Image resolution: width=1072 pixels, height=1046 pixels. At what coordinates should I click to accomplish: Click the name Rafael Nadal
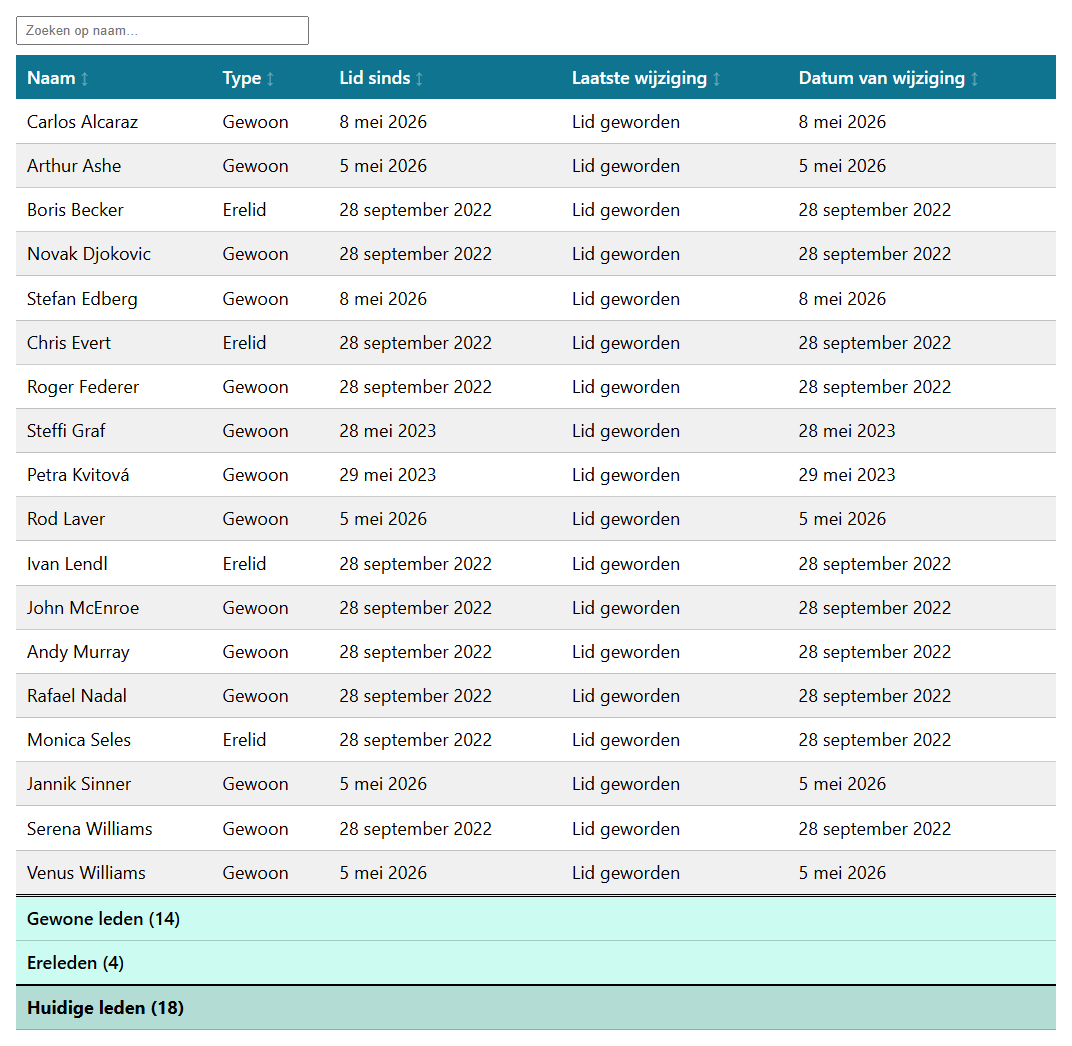coord(77,696)
